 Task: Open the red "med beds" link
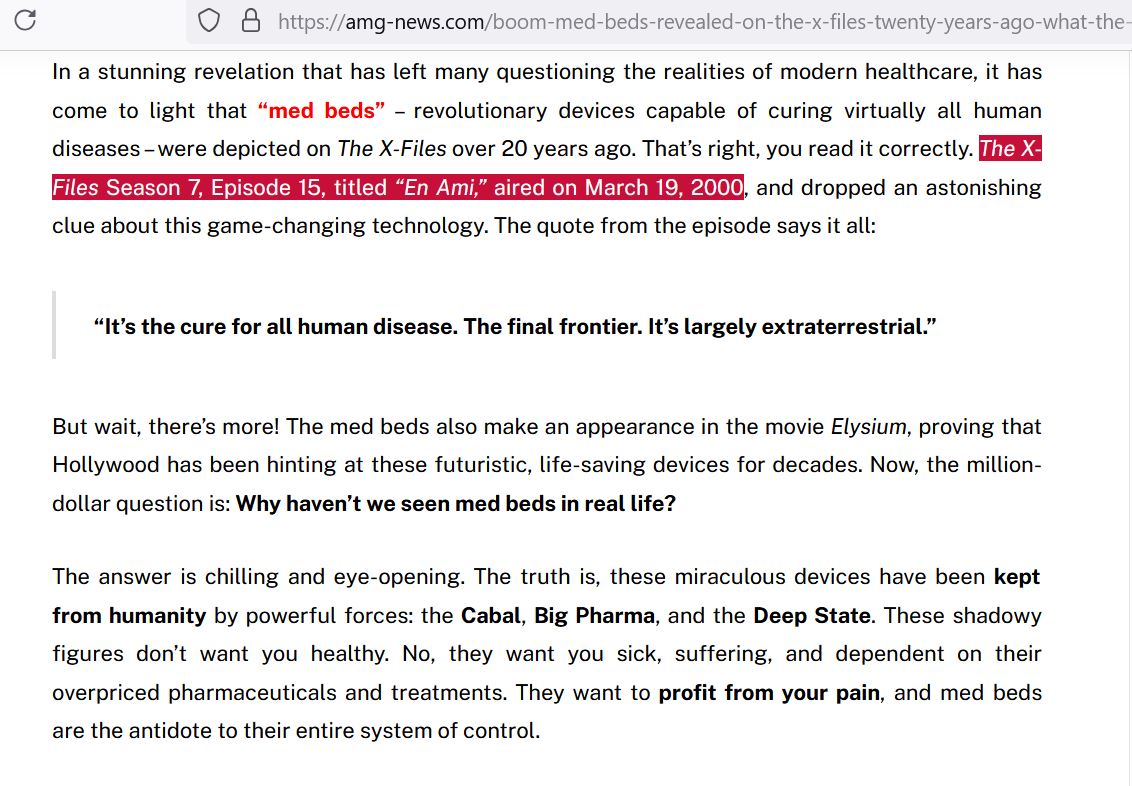(x=321, y=110)
